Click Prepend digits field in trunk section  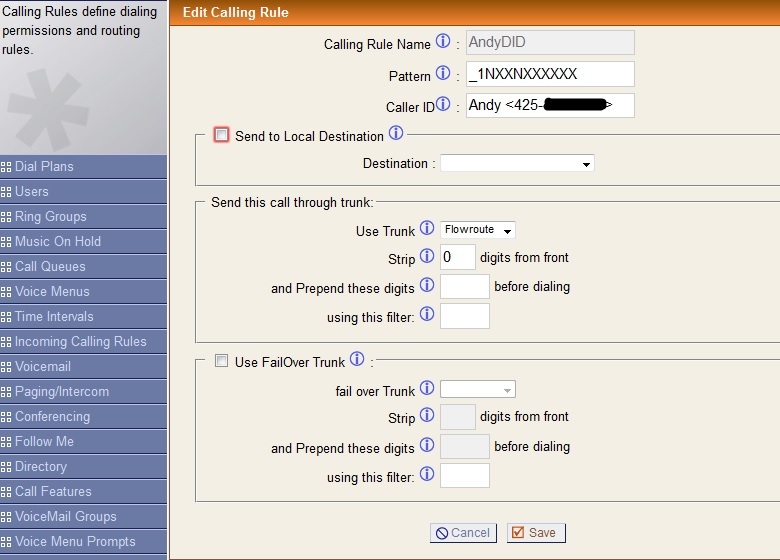pos(465,286)
